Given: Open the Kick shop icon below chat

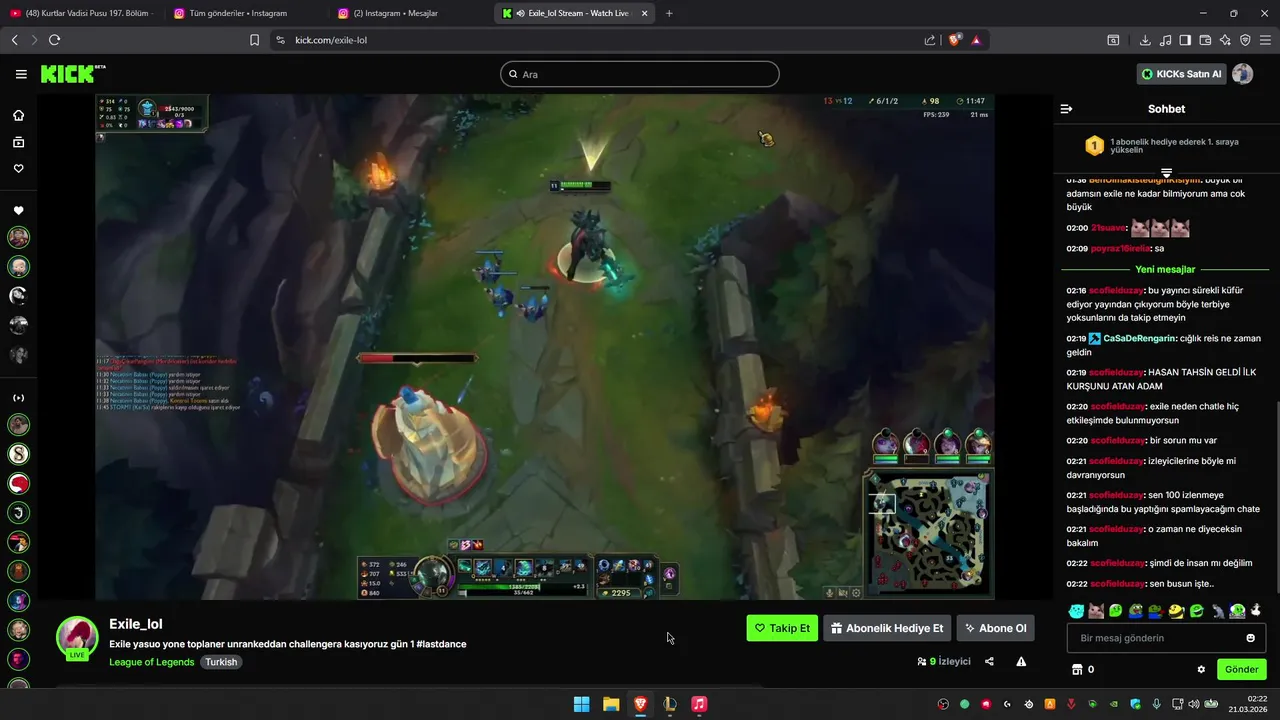Looking at the screenshot, I should pos(1077,669).
